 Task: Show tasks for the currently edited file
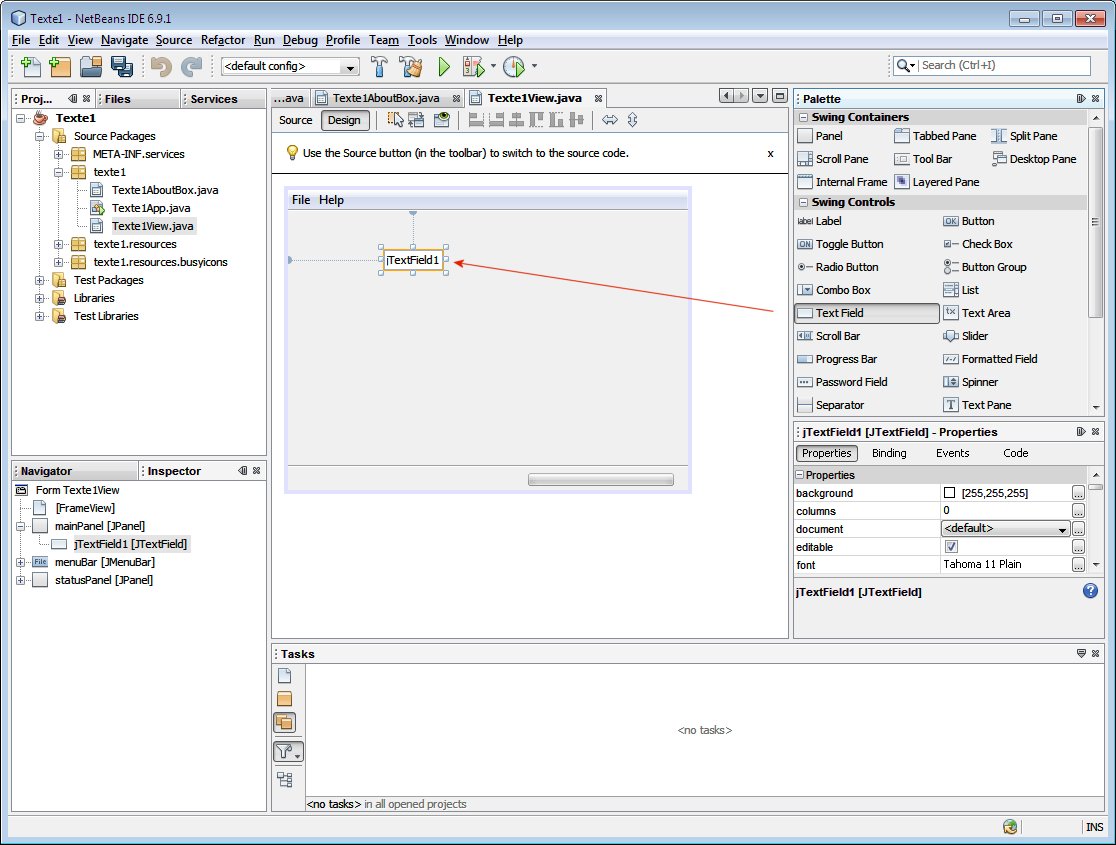[285, 676]
